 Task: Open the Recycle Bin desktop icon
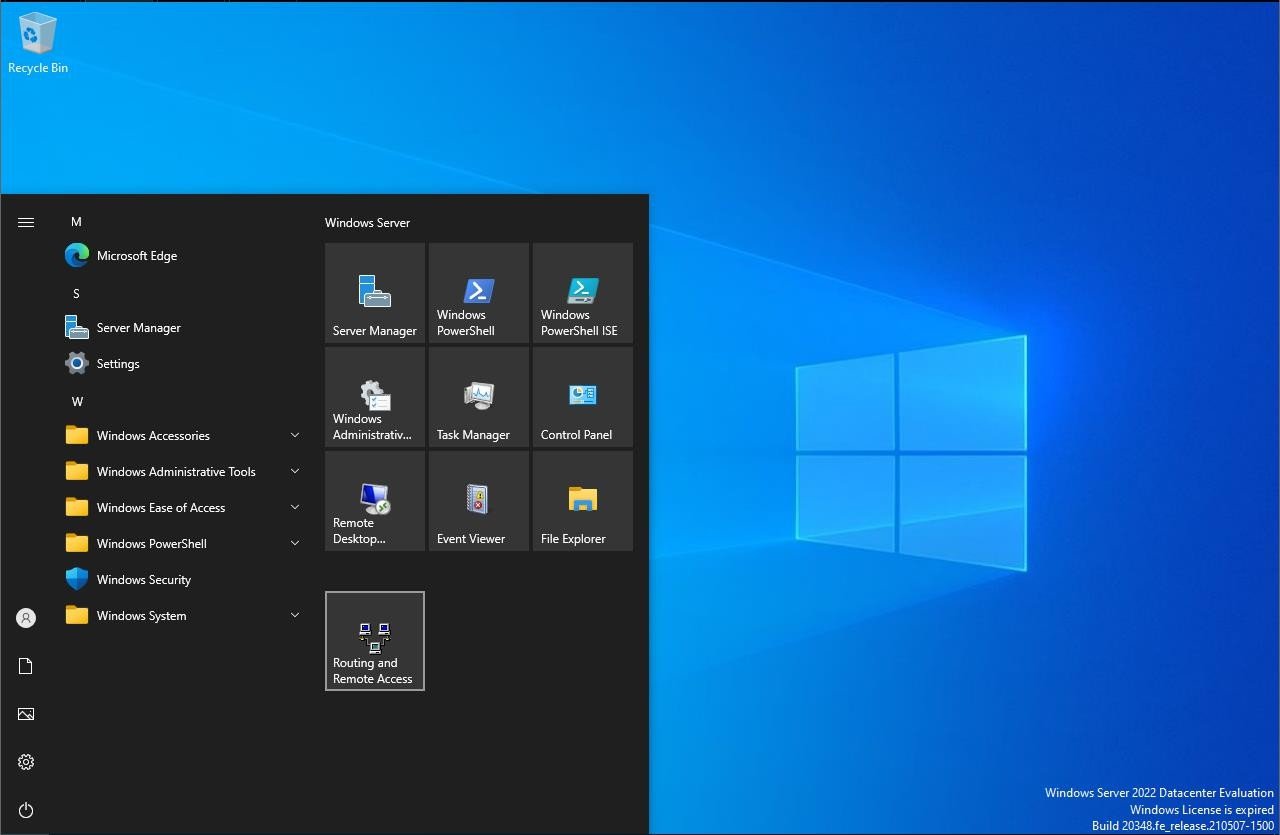point(37,43)
